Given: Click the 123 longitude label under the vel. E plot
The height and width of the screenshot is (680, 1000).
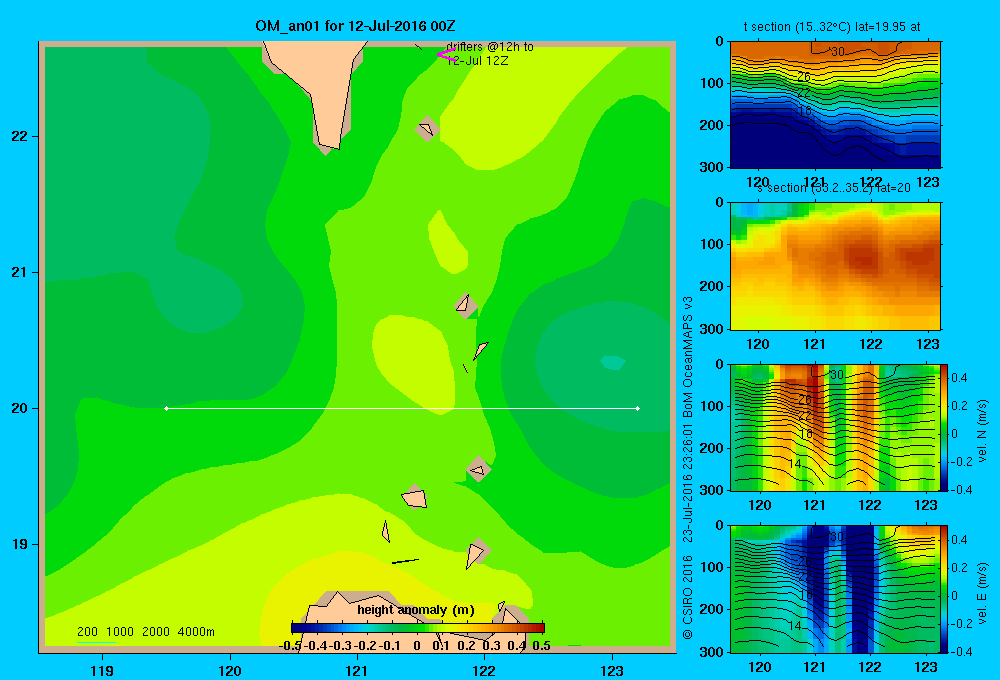Looking at the screenshot, I should 926,667.
